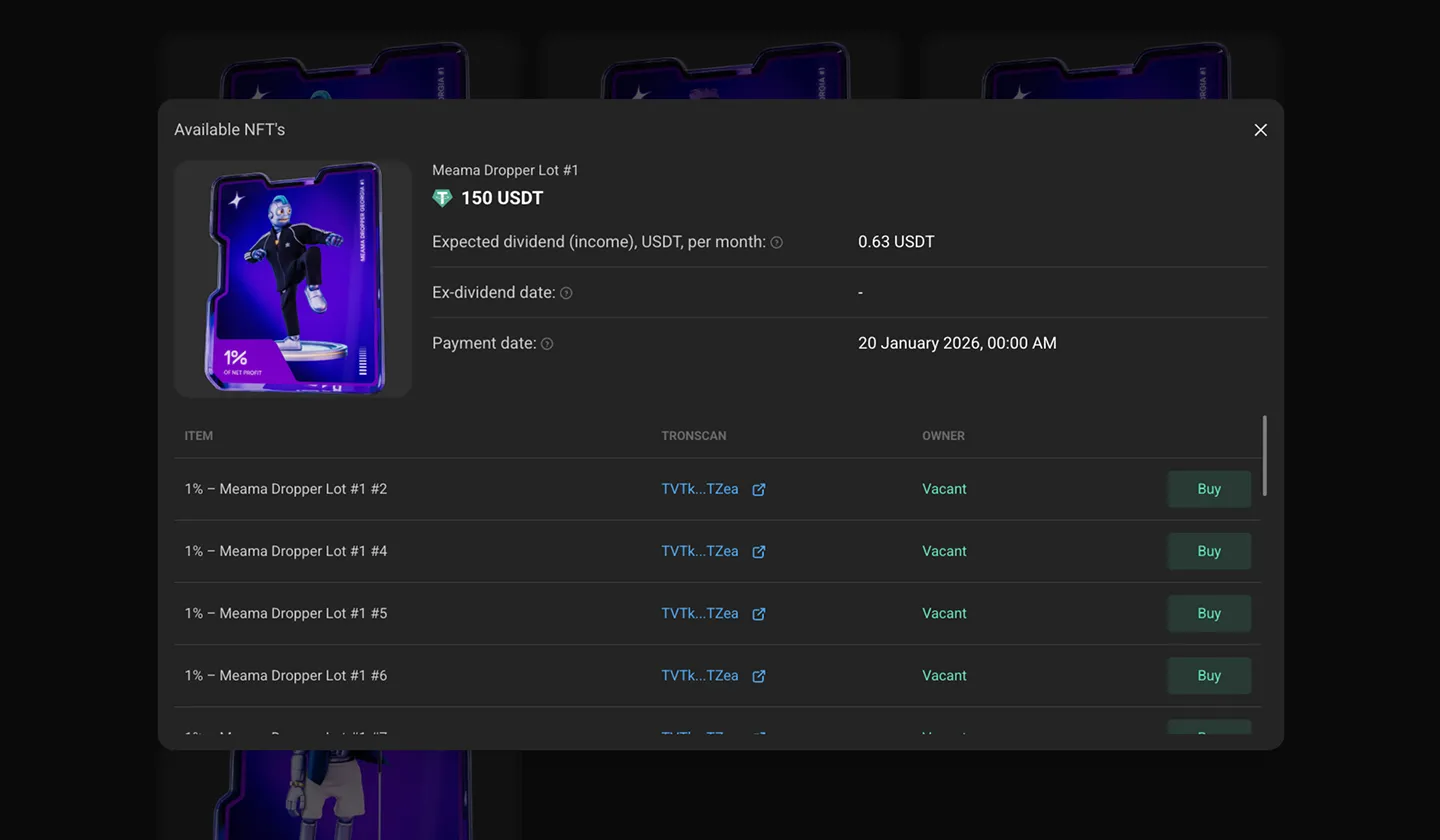Open info icon beside Payment date
The width and height of the screenshot is (1440, 840).
pyautogui.click(x=547, y=343)
